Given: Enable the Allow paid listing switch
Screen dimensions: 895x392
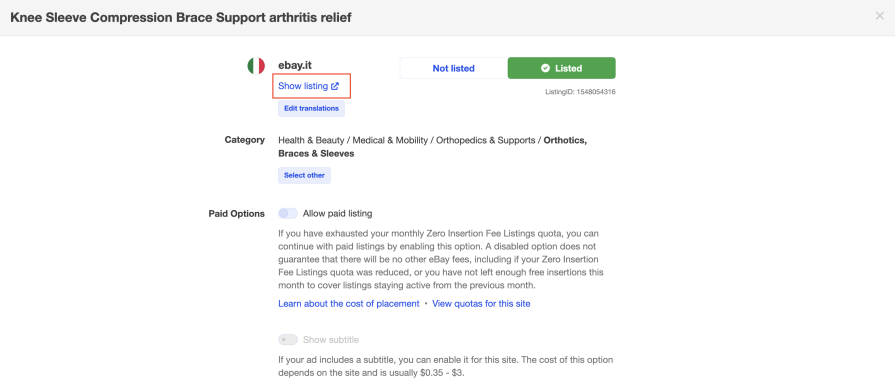Looking at the screenshot, I should (x=288, y=213).
